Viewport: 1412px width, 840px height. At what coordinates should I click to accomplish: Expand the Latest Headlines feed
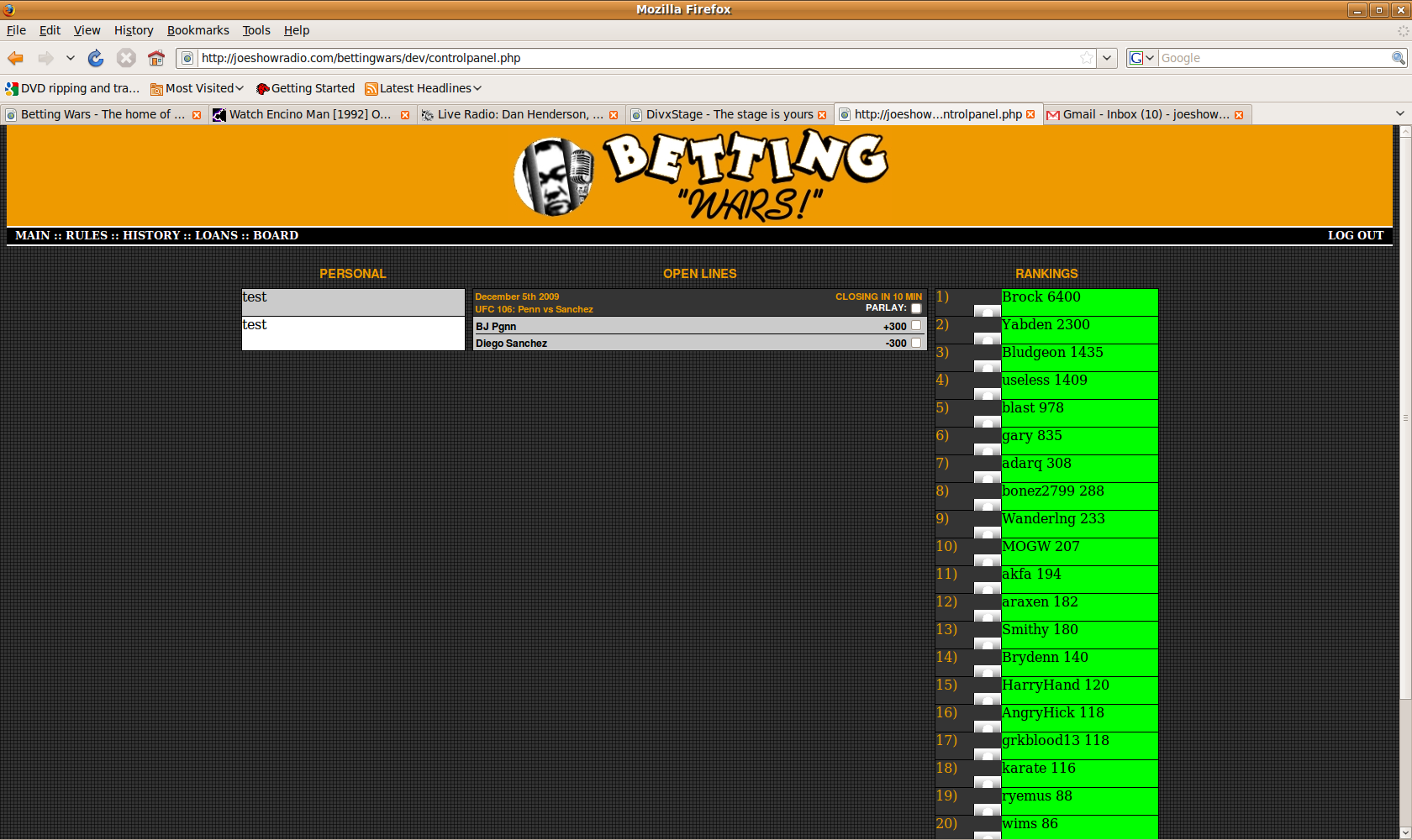click(x=424, y=88)
